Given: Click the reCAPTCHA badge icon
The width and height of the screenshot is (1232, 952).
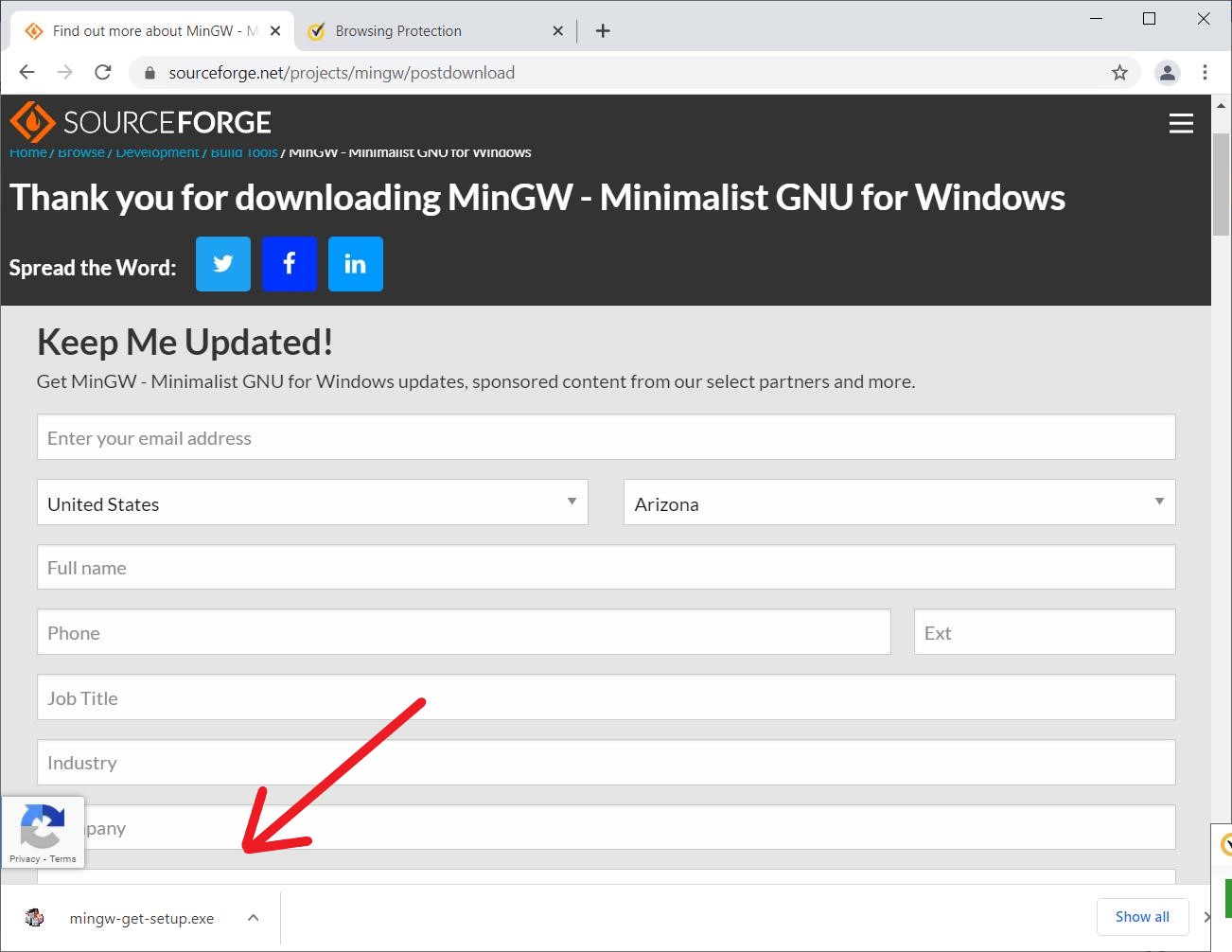Looking at the screenshot, I should (42, 826).
